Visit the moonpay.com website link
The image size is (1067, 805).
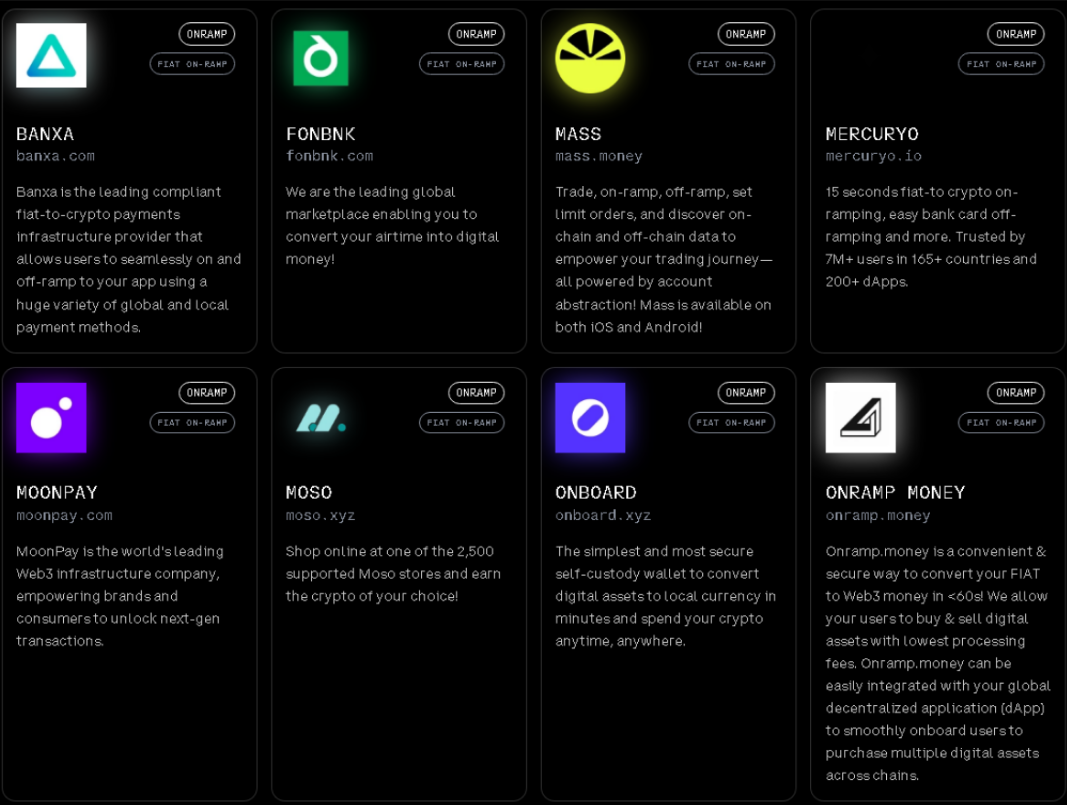[x=64, y=515]
